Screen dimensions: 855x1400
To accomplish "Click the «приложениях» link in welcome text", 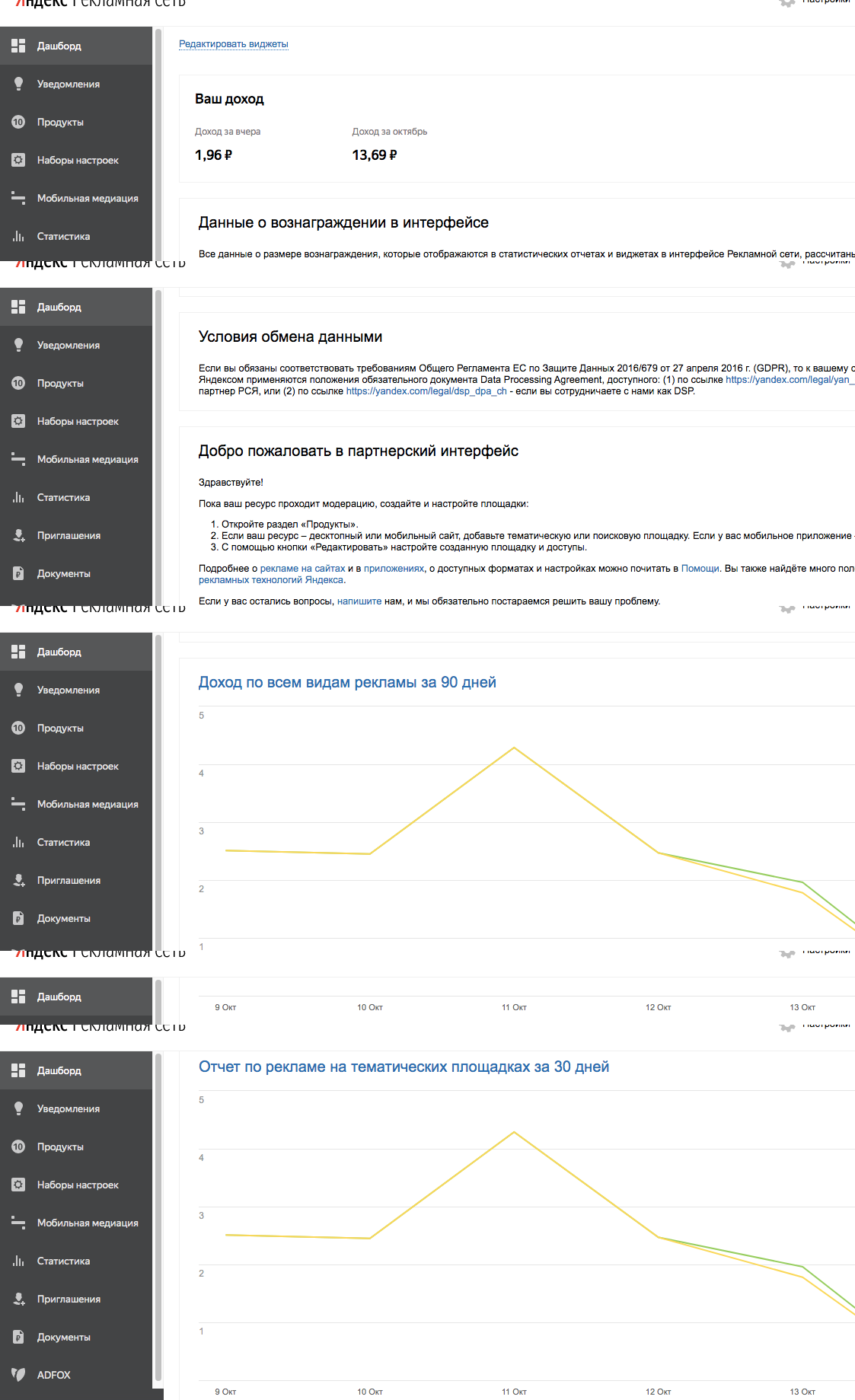I will point(394,569).
